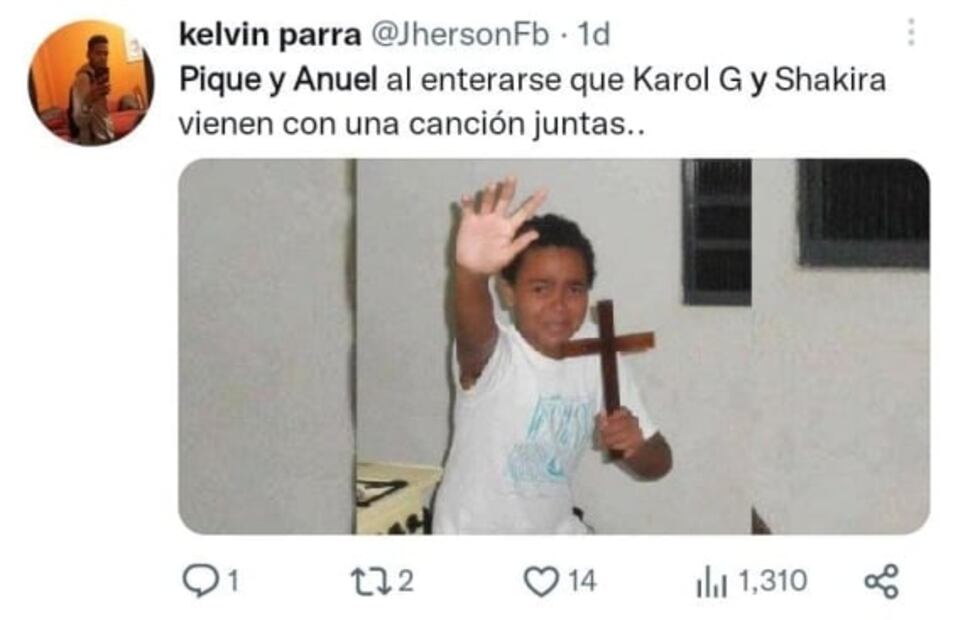The height and width of the screenshot is (620, 958).
Task: Open kelvin parra's profile avatar
Action: click(90, 82)
